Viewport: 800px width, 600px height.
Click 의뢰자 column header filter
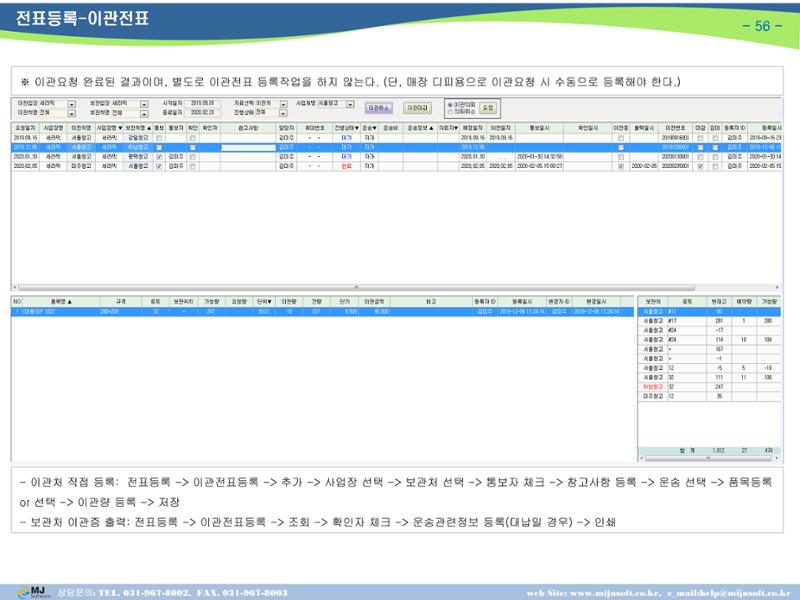[448, 128]
